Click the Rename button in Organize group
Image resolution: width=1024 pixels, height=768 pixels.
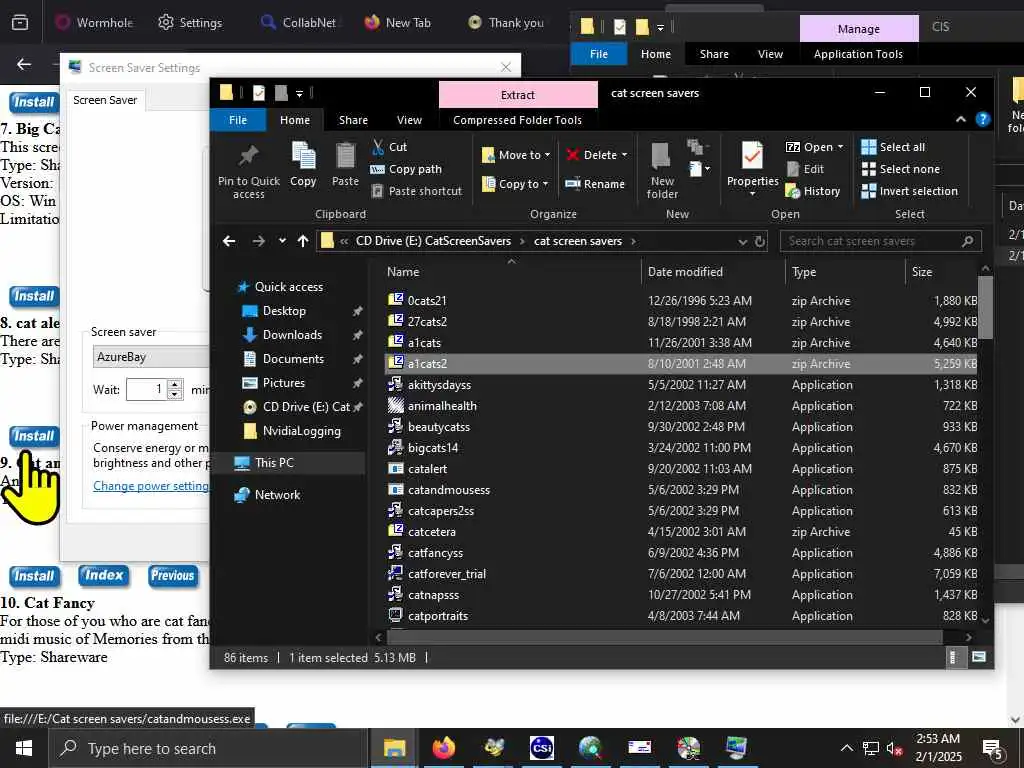click(595, 184)
